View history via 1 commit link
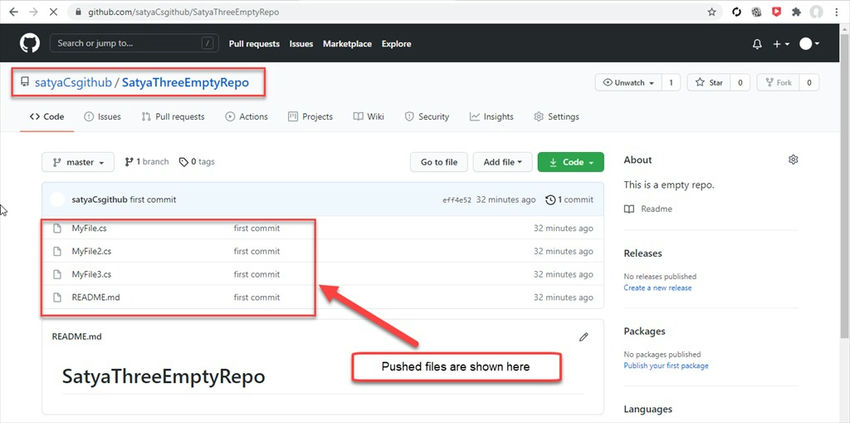The height and width of the screenshot is (423, 850). tap(569, 200)
